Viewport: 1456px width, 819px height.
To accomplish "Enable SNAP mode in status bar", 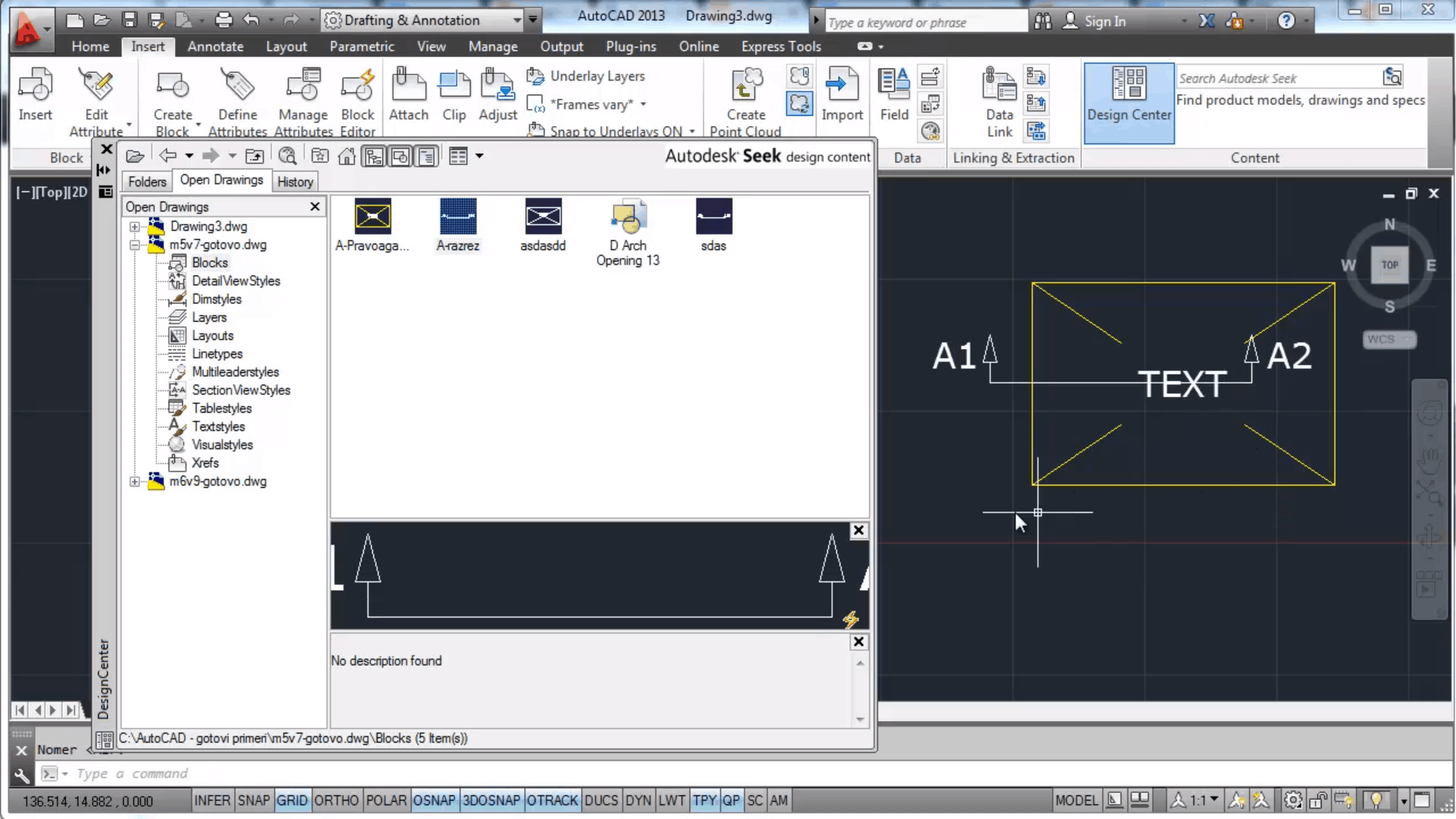I will [x=253, y=800].
